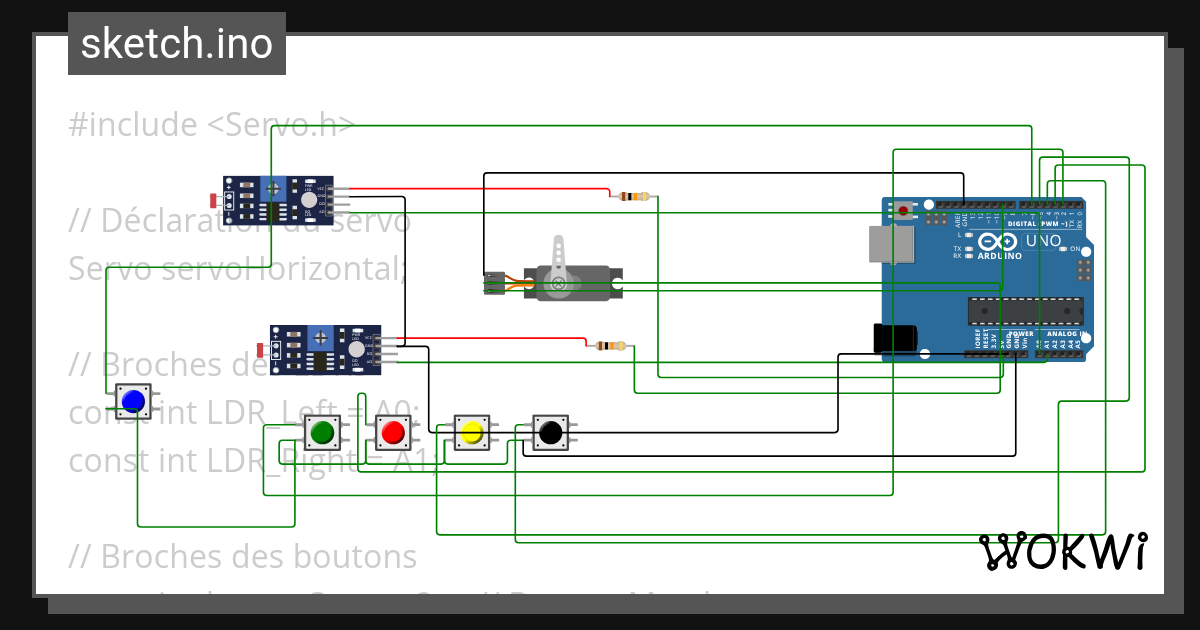Select the red photoresistor on the lower LDR module
1200x630 pixels.
(x=262, y=349)
